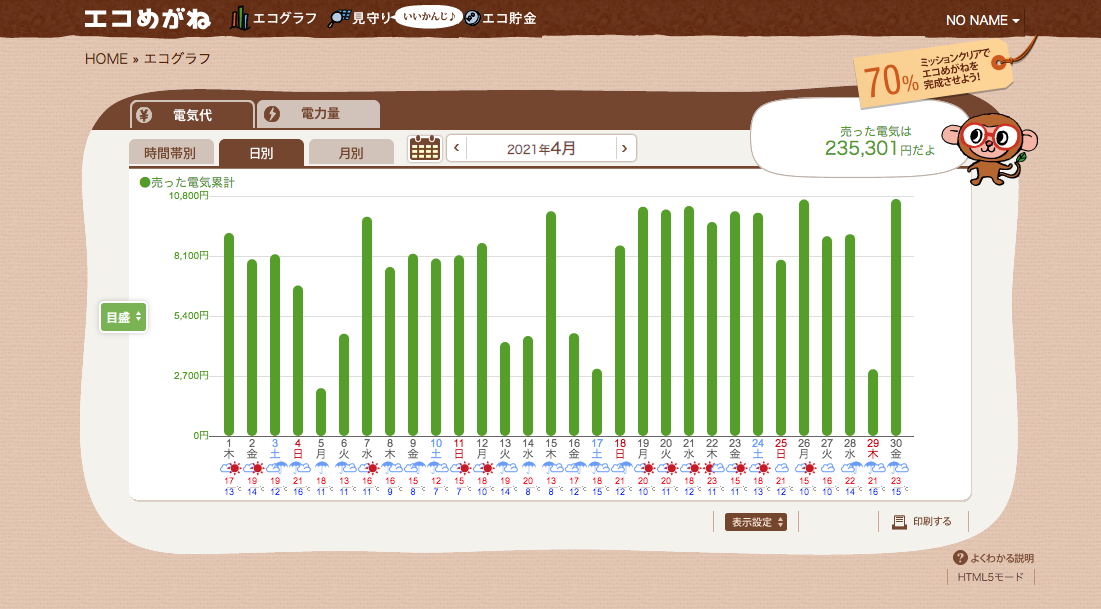The width and height of the screenshot is (1101, 609).
Task: Click the HOME breadcrumb link
Action: tap(106, 58)
